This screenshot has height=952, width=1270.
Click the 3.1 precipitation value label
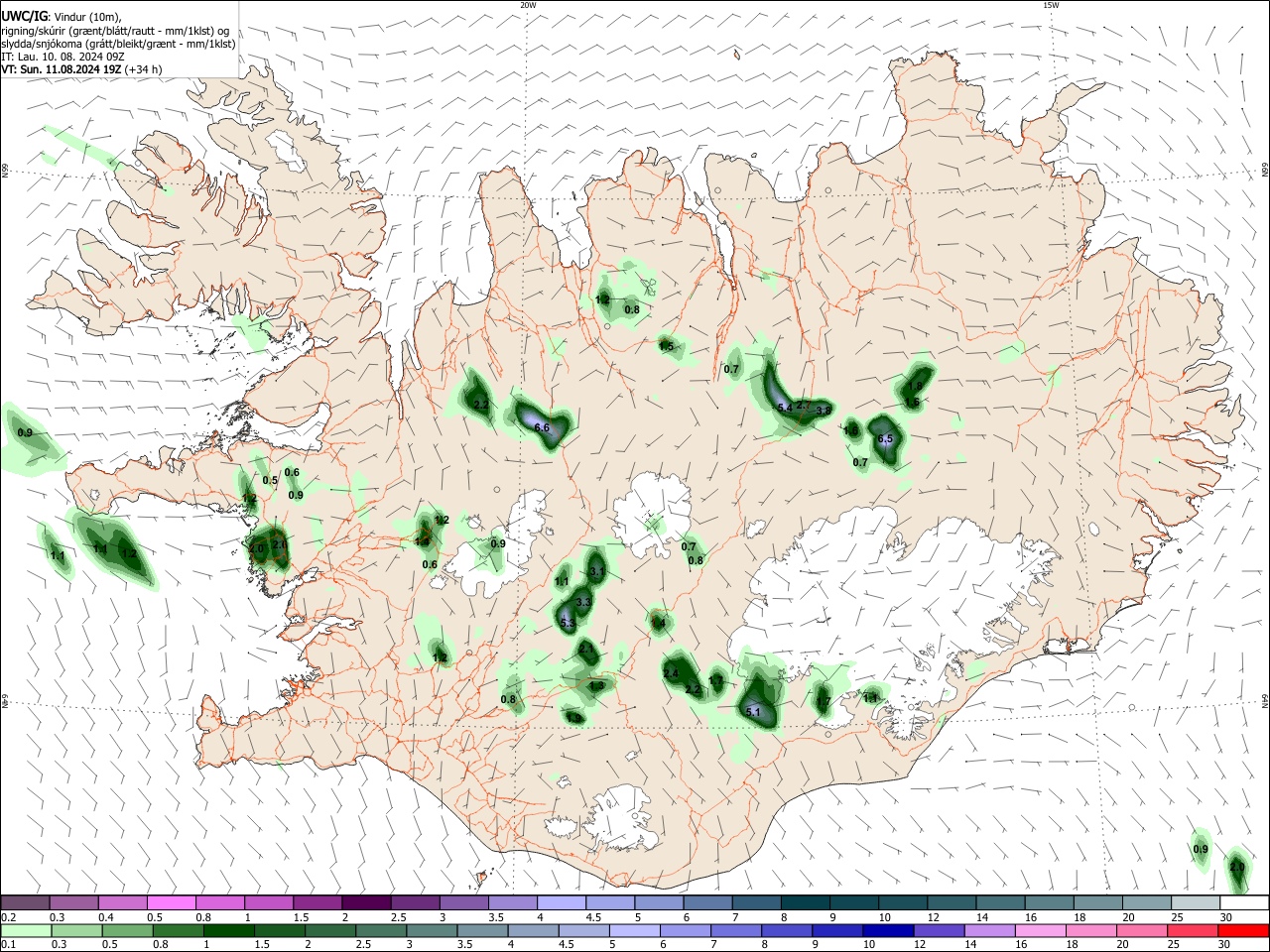(597, 572)
